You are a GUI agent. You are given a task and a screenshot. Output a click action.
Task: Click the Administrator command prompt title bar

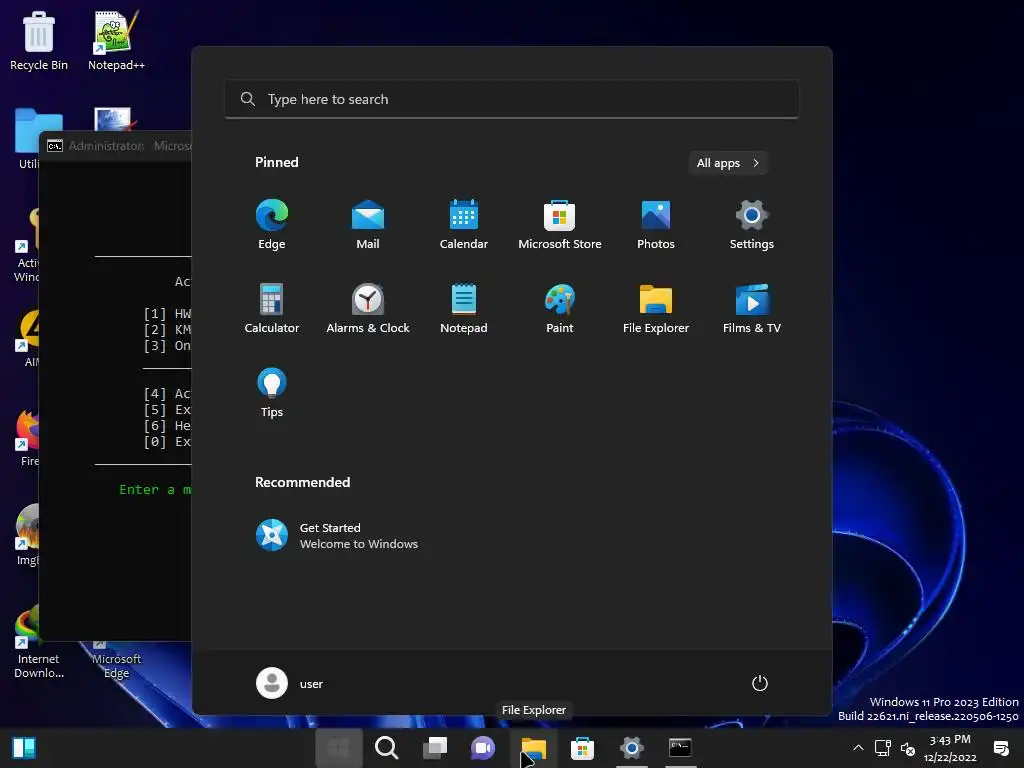tap(116, 145)
